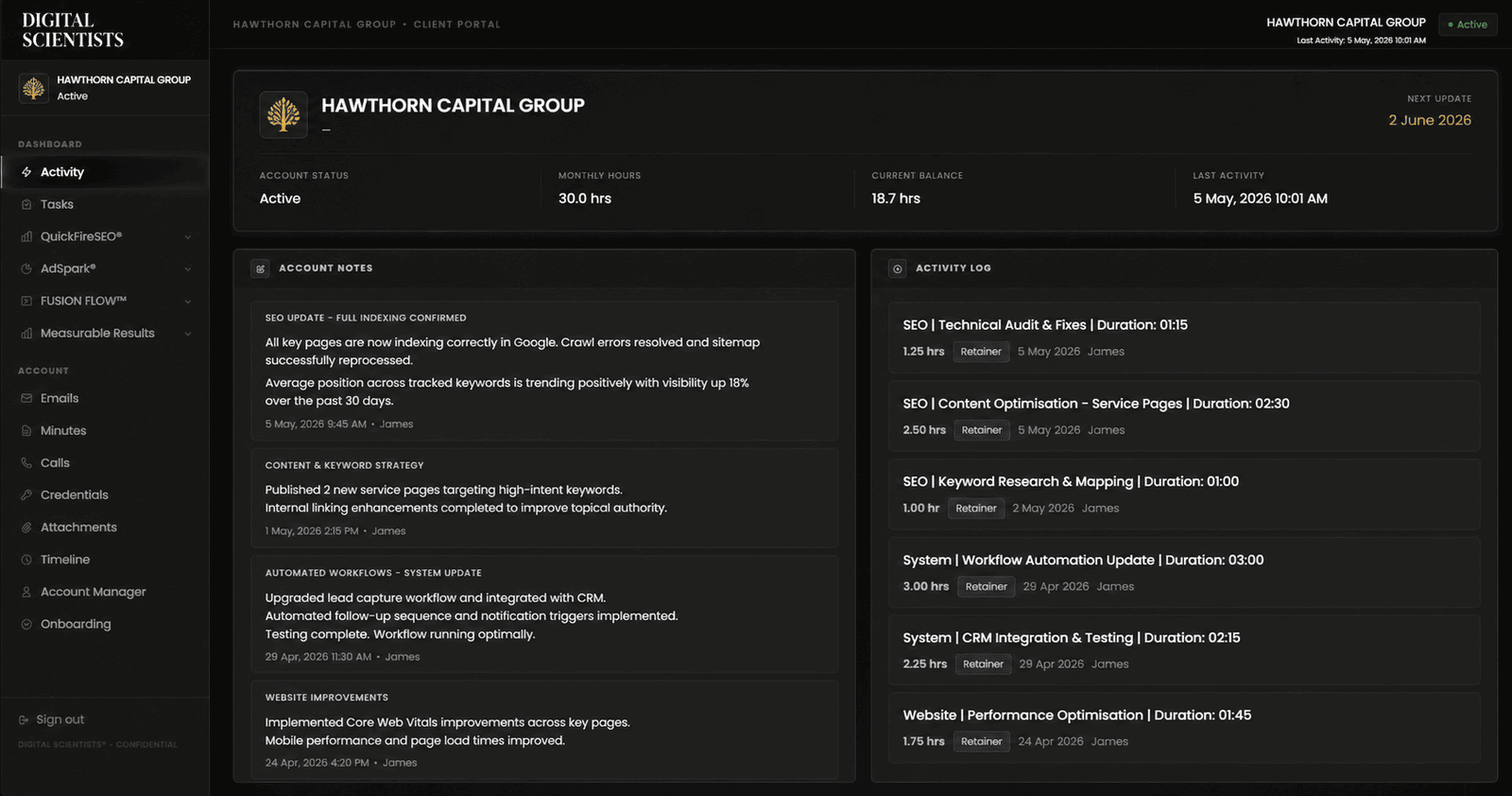The width and height of the screenshot is (1512, 796).
Task: Click the Emails envelope icon
Action: coord(26,398)
